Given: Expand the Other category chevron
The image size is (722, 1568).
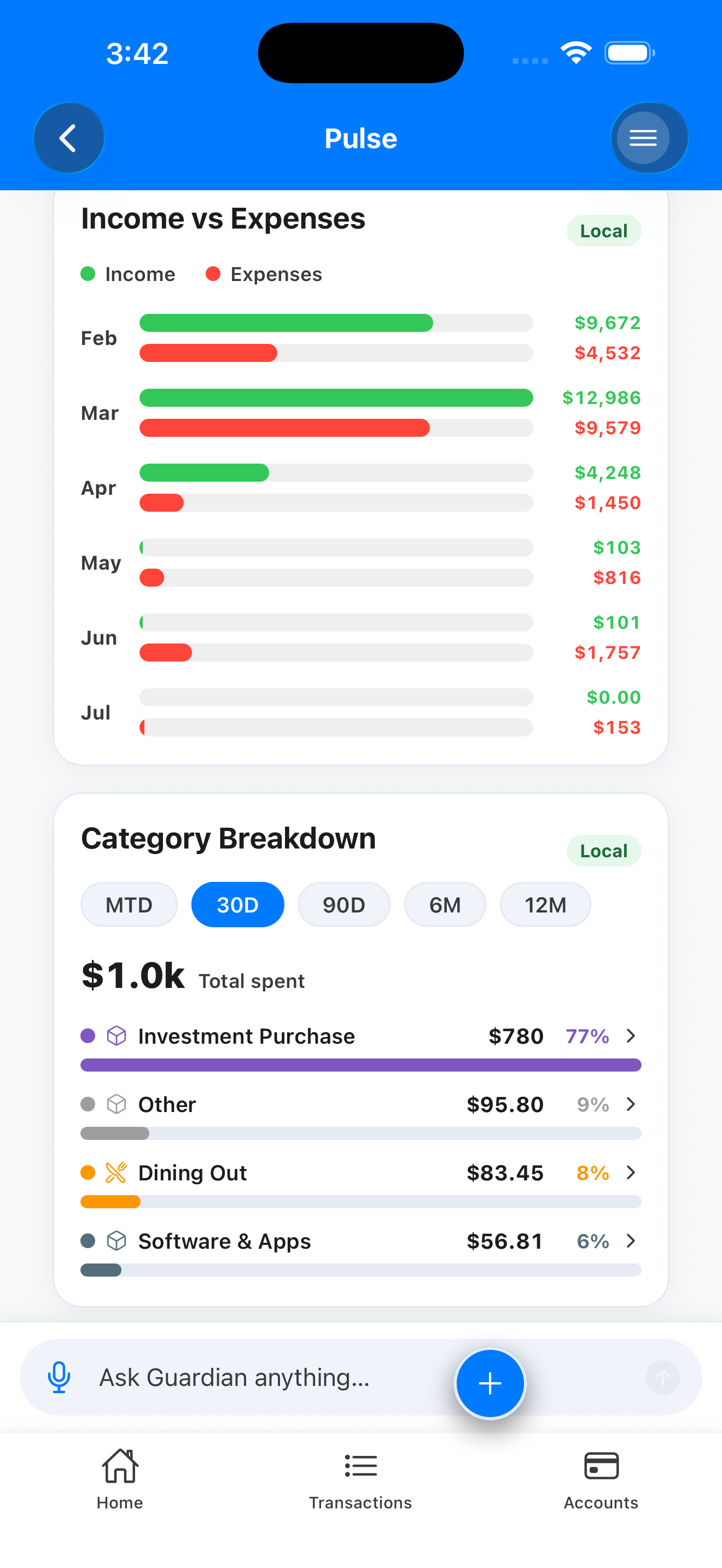Looking at the screenshot, I should [x=631, y=1104].
